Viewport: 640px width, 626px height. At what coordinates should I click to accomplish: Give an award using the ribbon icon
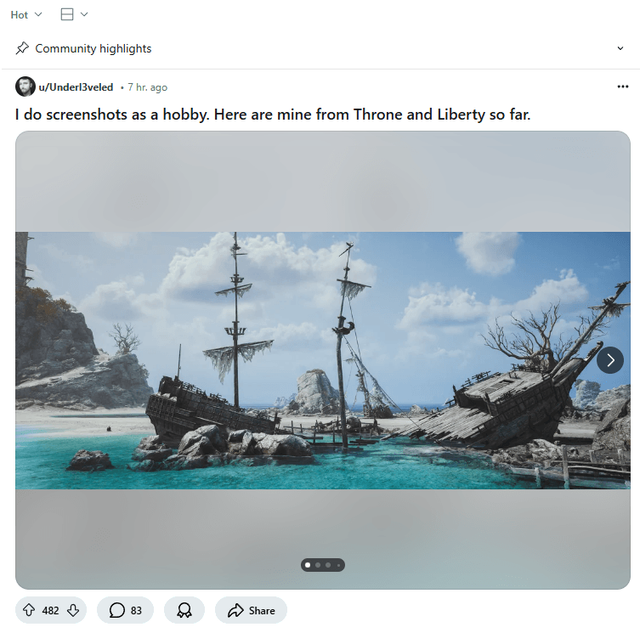(184, 610)
